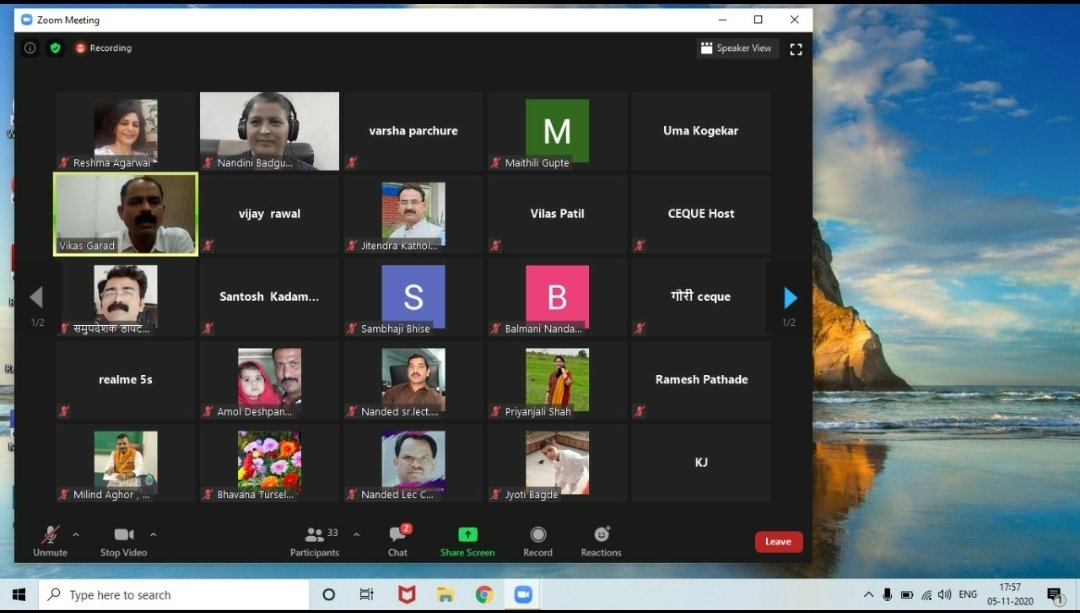Viewport: 1080px width, 613px height.
Task: Stop Video camera button
Action: [123, 541]
